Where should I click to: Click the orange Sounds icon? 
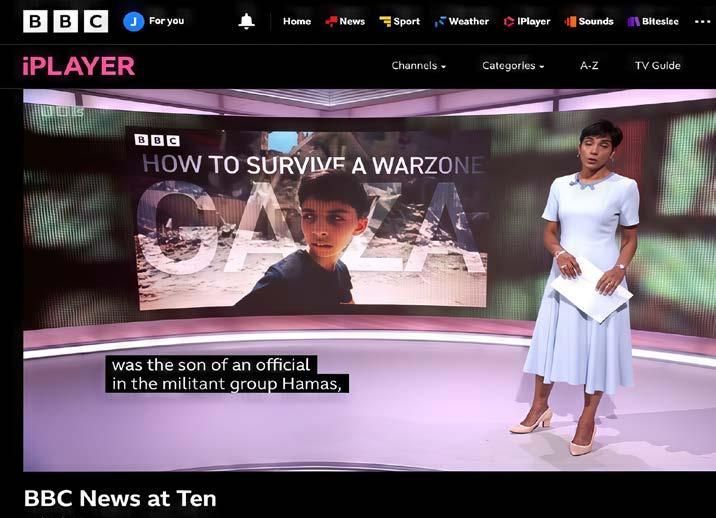pos(570,21)
